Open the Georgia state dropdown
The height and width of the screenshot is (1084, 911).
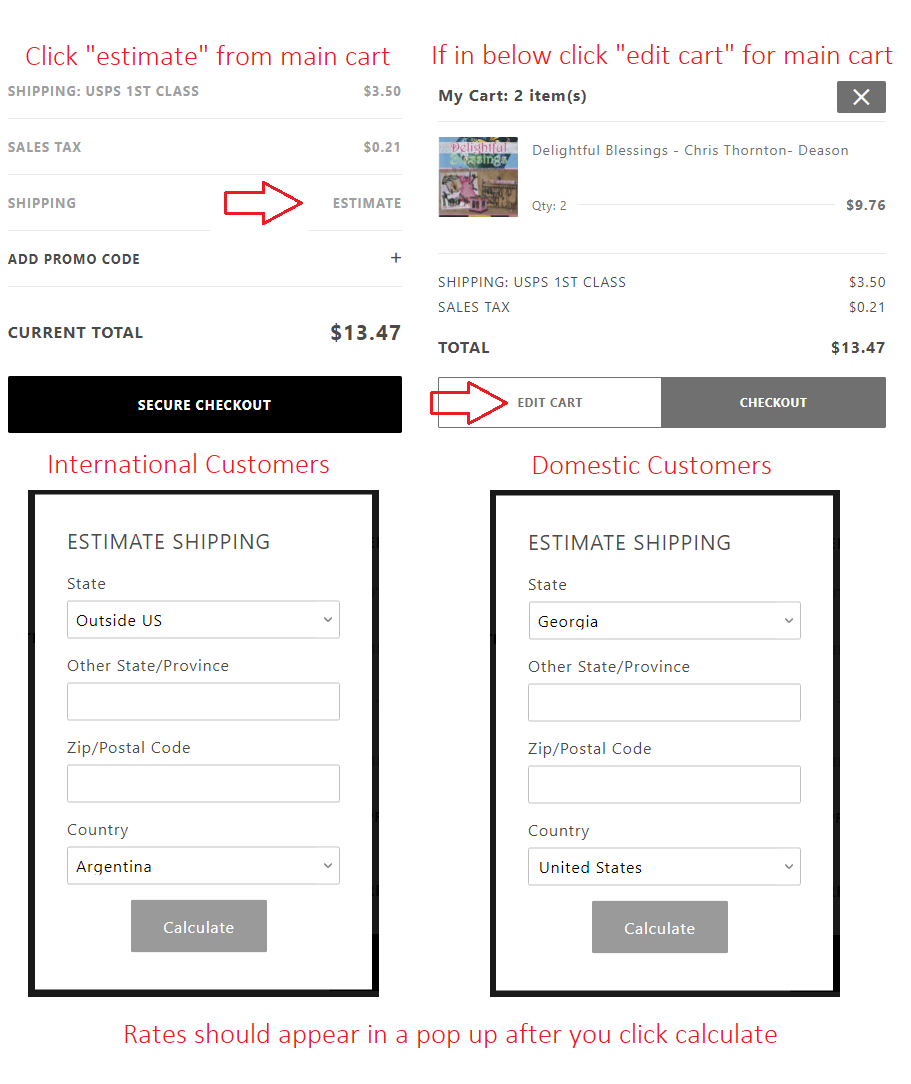coord(664,621)
